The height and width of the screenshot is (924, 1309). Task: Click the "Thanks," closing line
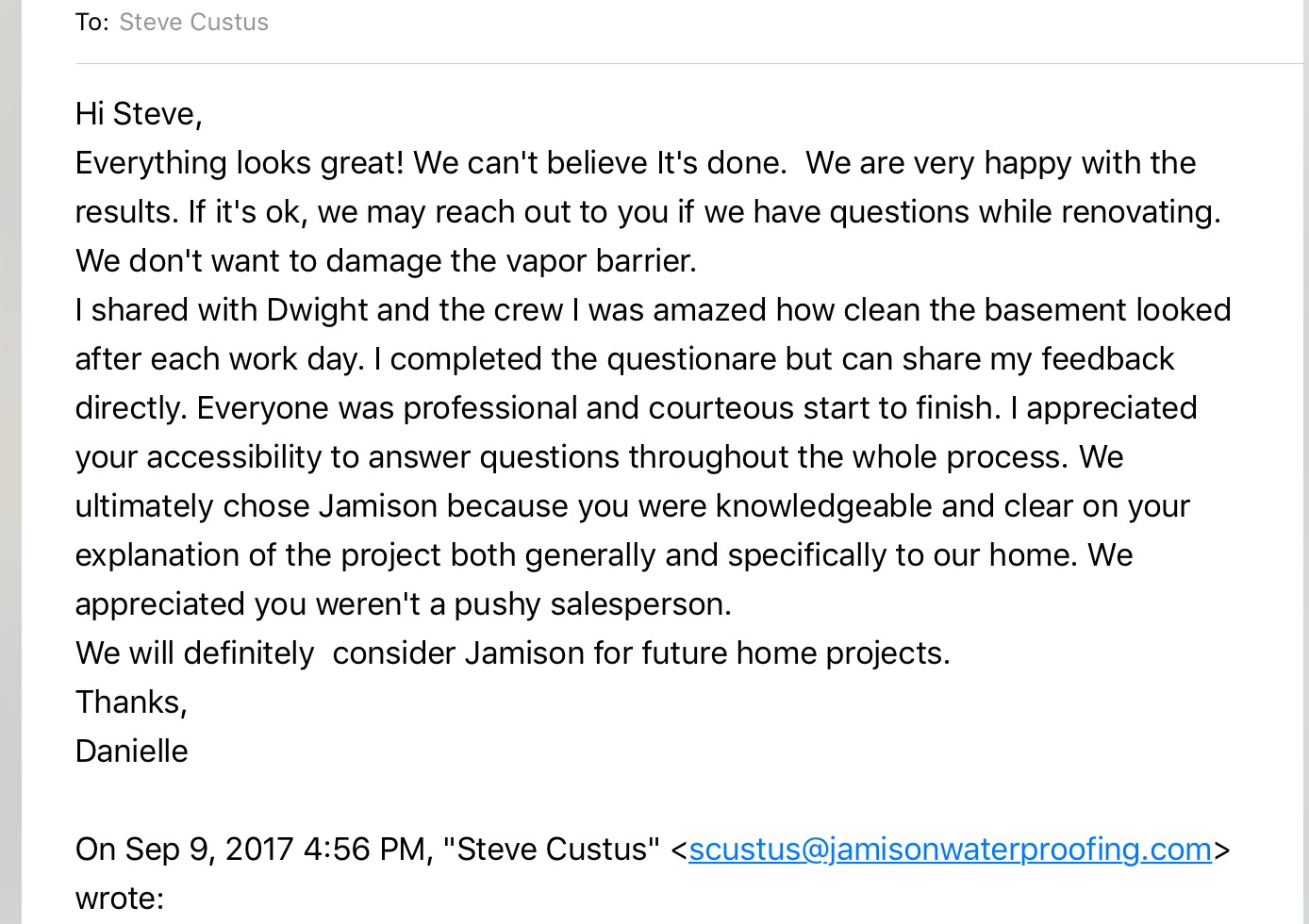click(x=131, y=702)
